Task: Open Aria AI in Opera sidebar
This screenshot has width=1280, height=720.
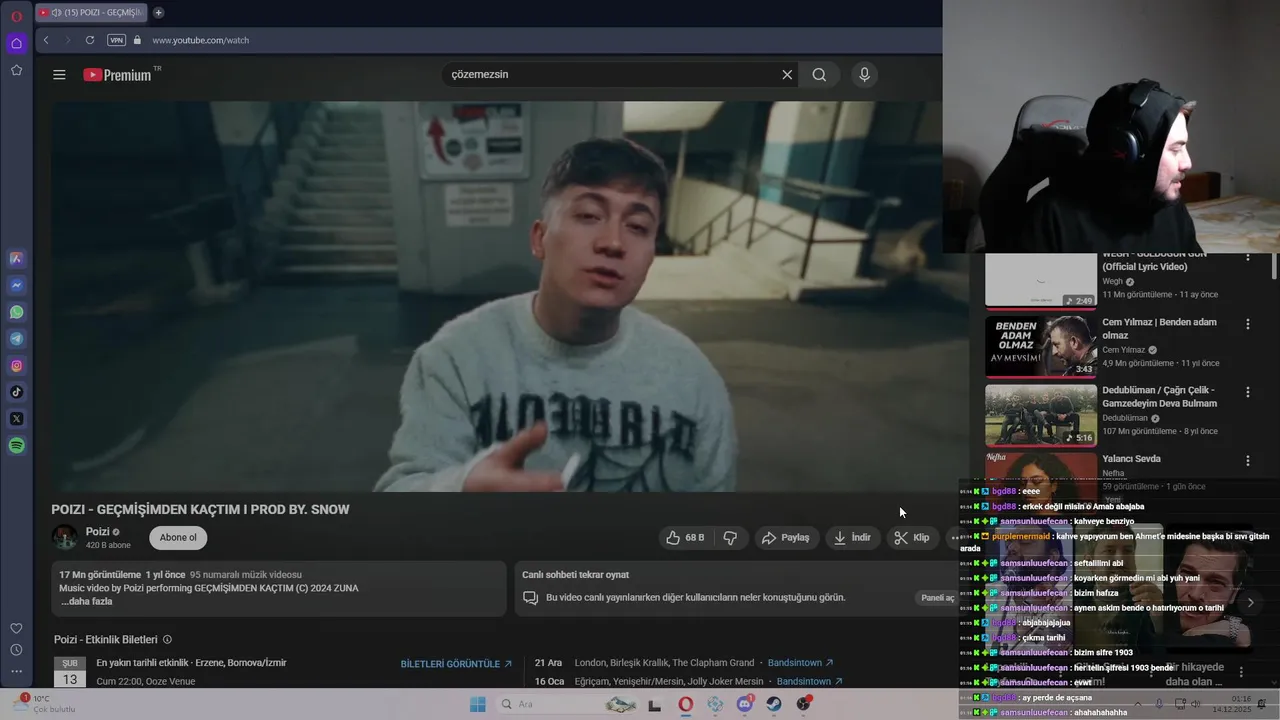Action: (16, 258)
